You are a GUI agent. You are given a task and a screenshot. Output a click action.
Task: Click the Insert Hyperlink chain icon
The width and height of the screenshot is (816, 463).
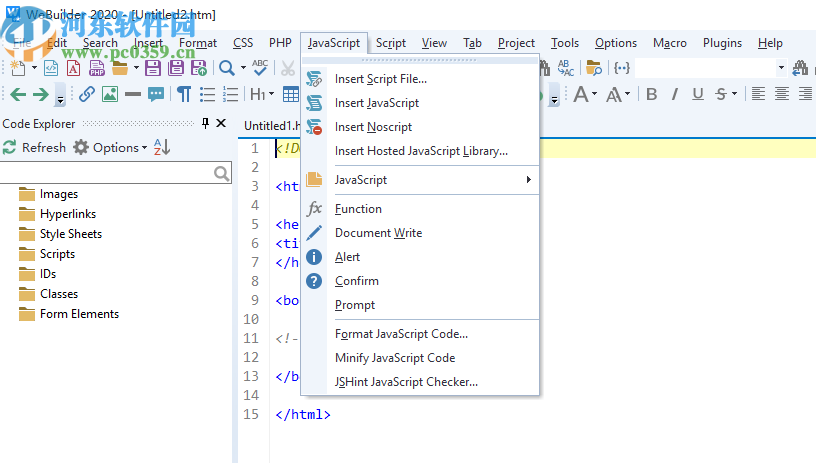click(87, 95)
